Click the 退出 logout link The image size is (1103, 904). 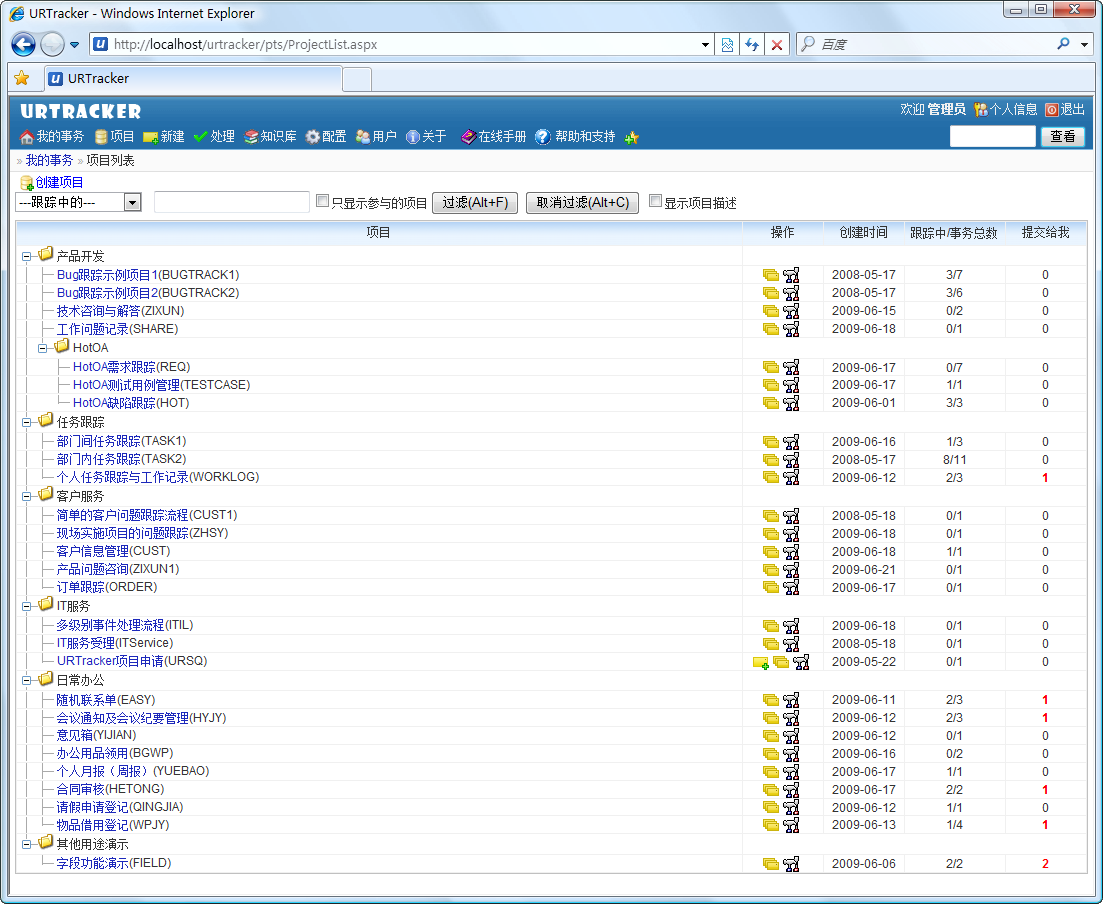tap(1065, 110)
